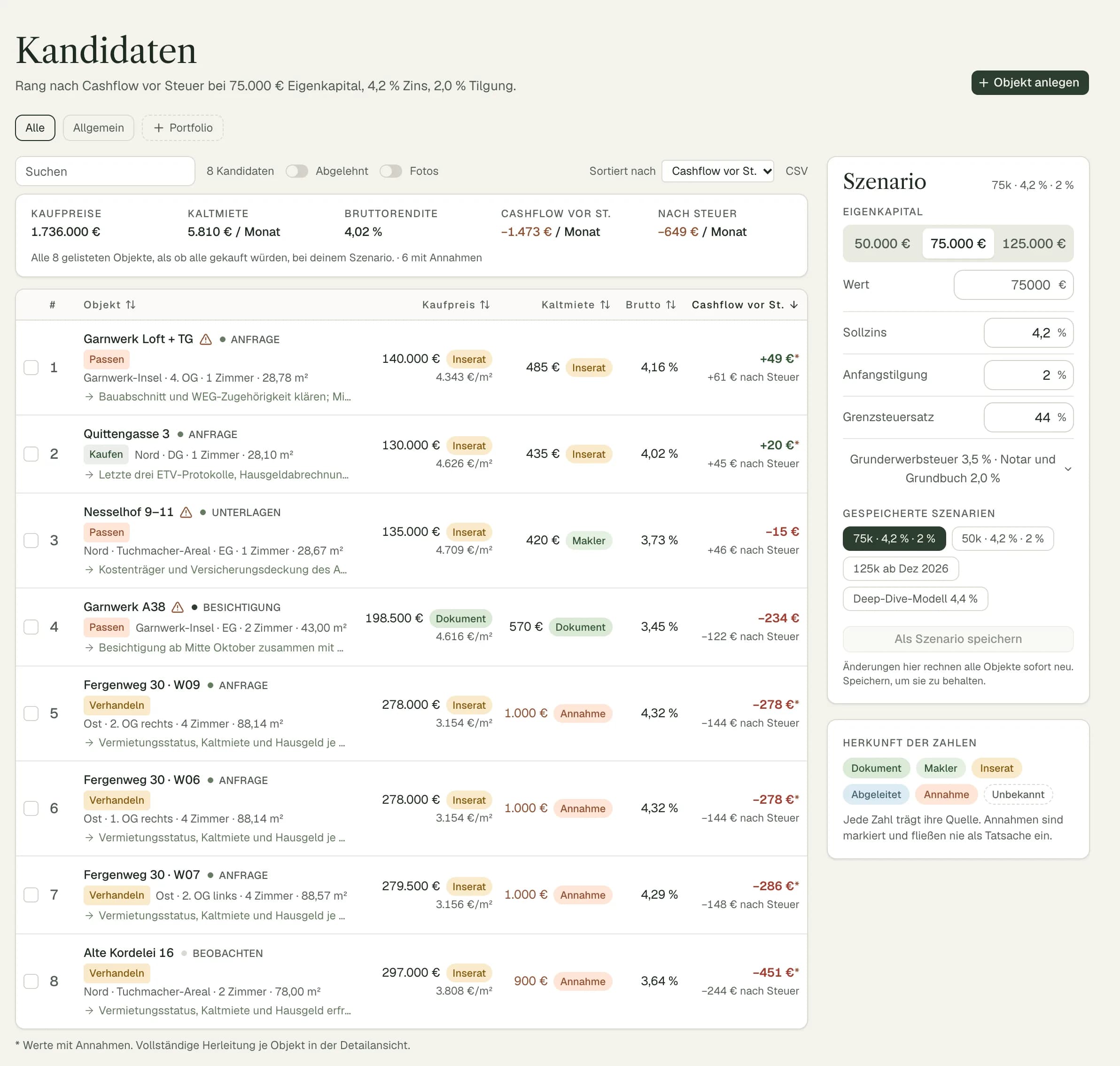Click the Makler source badge for 420 € rent
This screenshot has height=1066, width=1120.
click(x=588, y=541)
